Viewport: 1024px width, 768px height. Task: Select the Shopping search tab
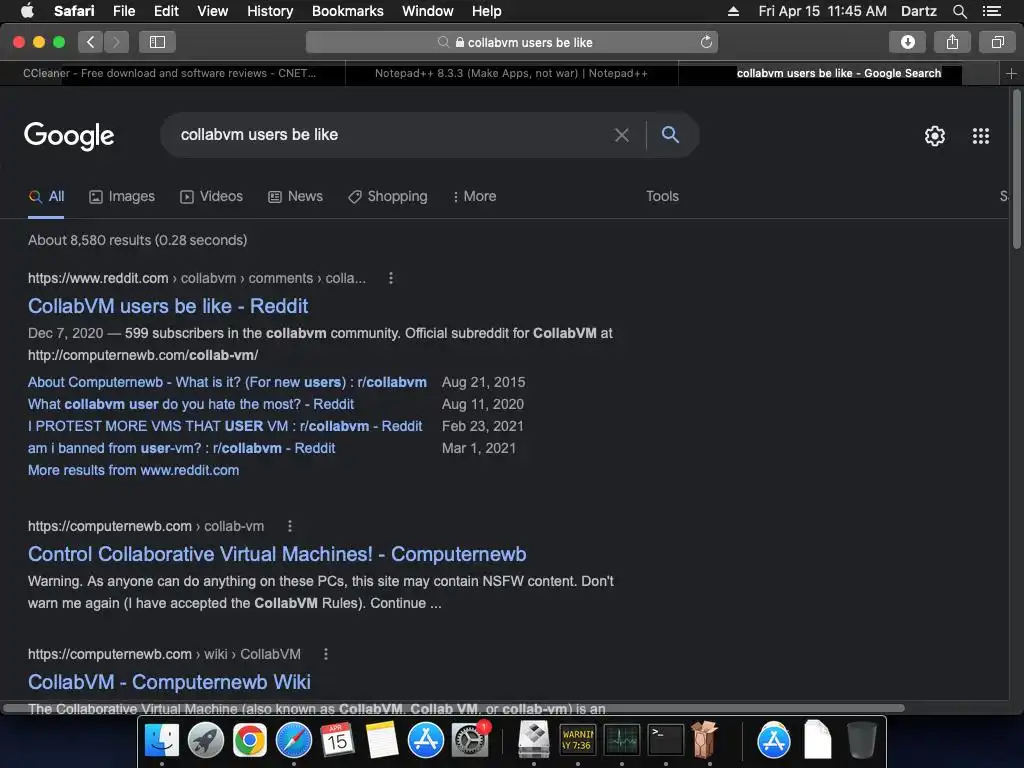388,197
